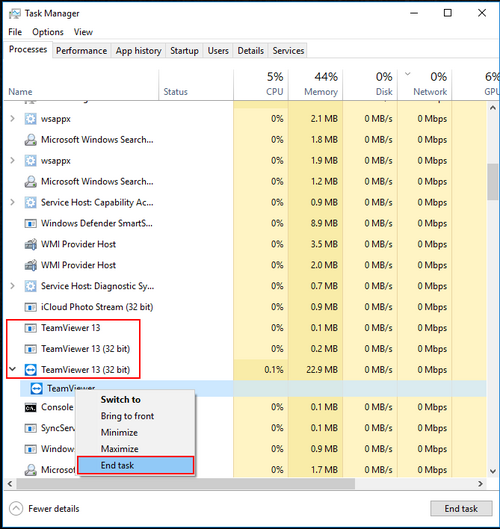Sort by Status column header
The width and height of the screenshot is (500, 529).
pyautogui.click(x=196, y=85)
